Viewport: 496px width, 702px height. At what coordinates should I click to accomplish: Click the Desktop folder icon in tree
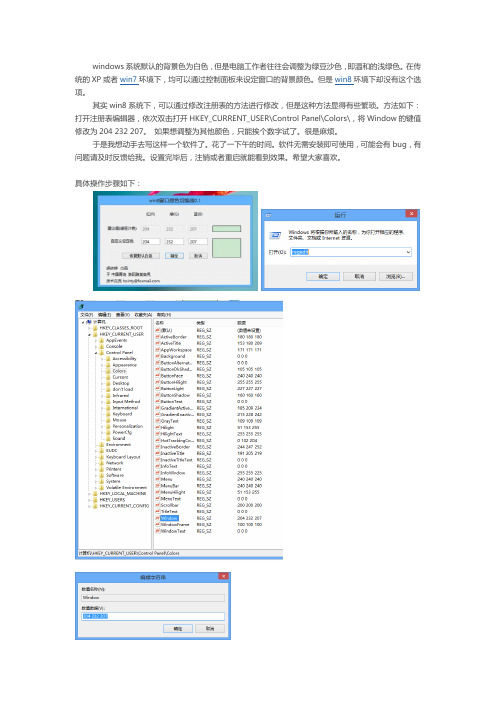(x=108, y=383)
